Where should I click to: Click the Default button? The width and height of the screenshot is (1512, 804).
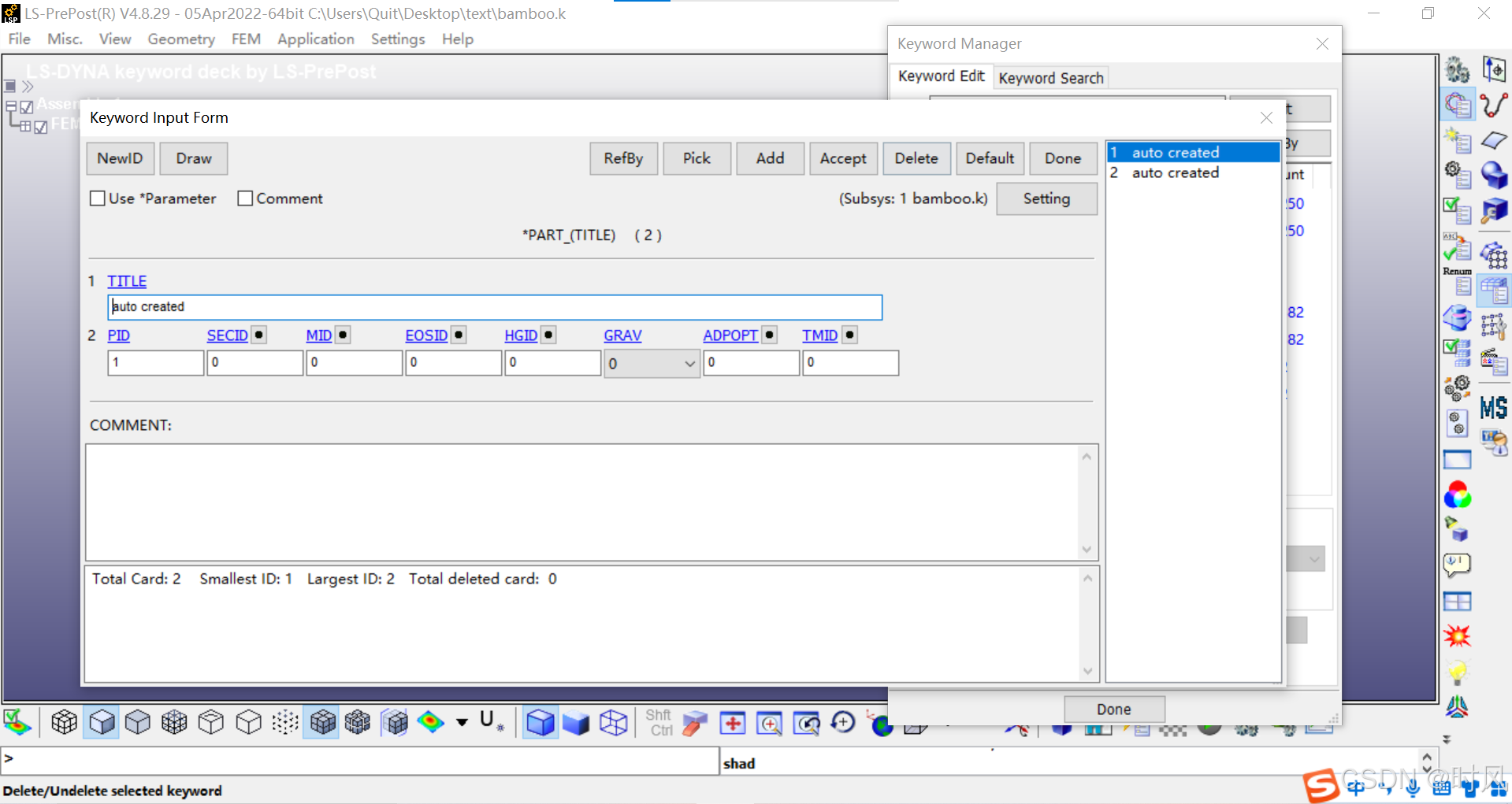click(990, 158)
